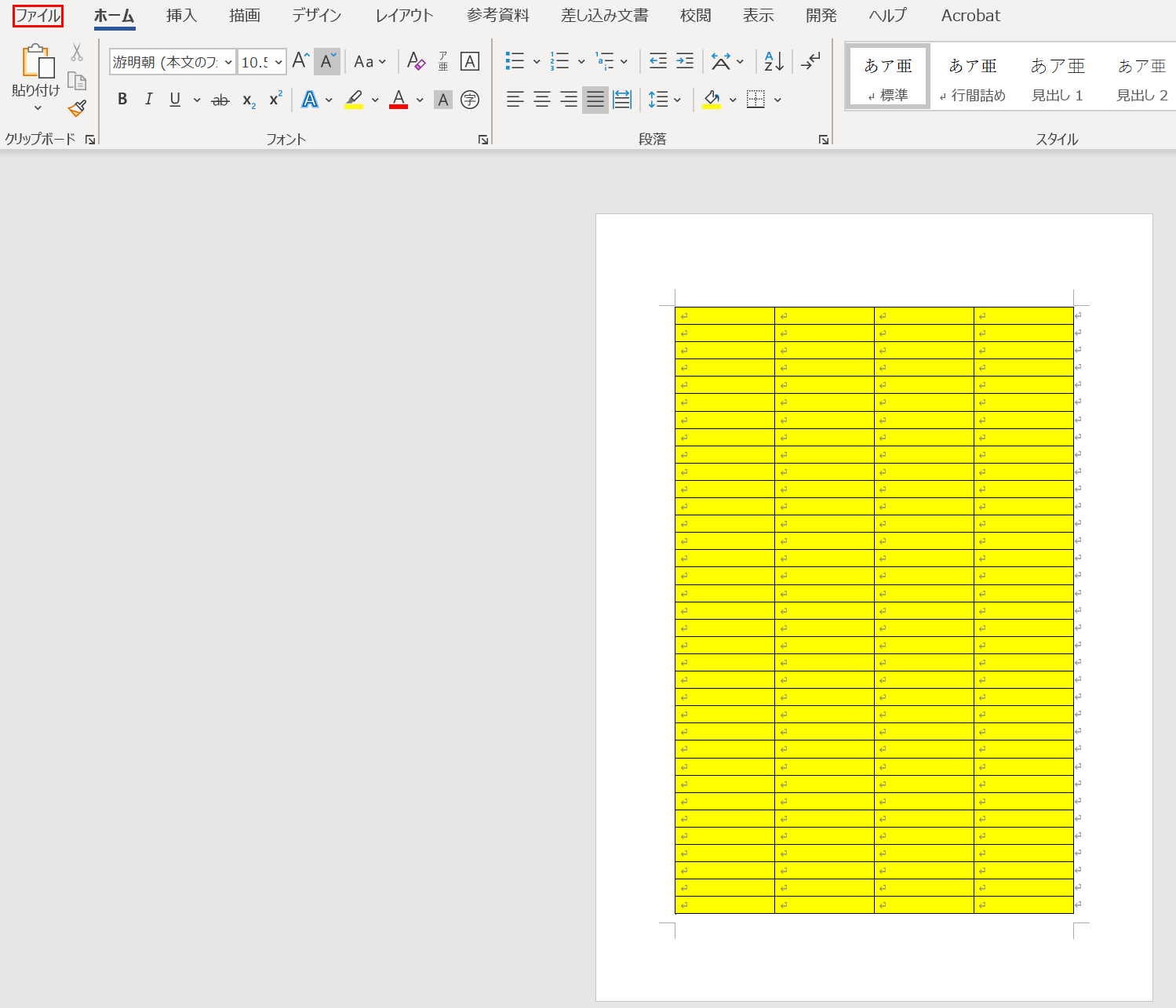Toggle Justify paragraph alignment
Screen dimensions: 1176x1008
[x=595, y=100]
